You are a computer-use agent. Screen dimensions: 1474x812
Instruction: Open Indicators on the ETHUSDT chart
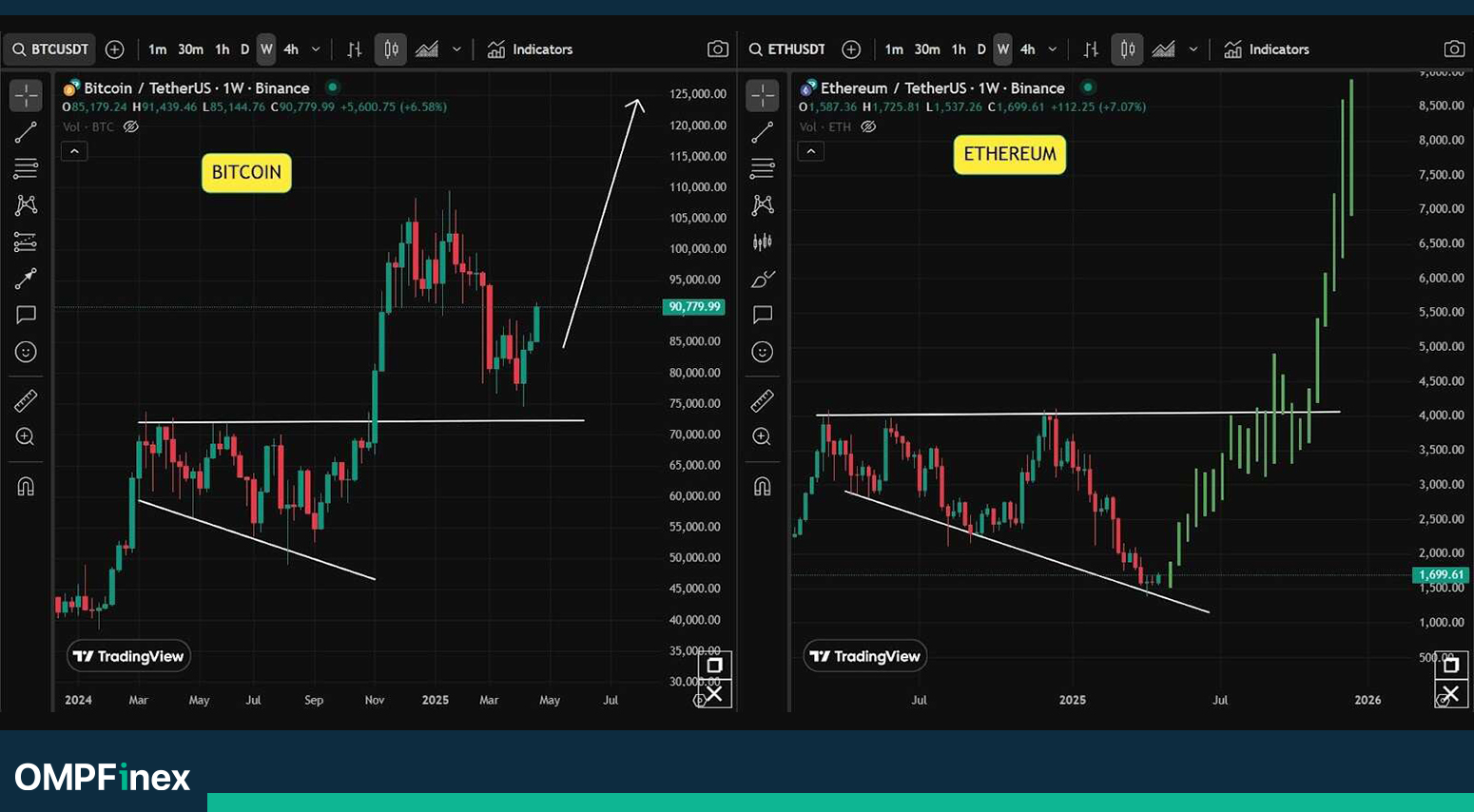point(1267,49)
